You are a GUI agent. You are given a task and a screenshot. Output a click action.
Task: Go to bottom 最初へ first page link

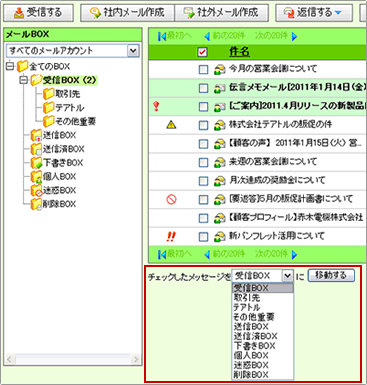(175, 254)
